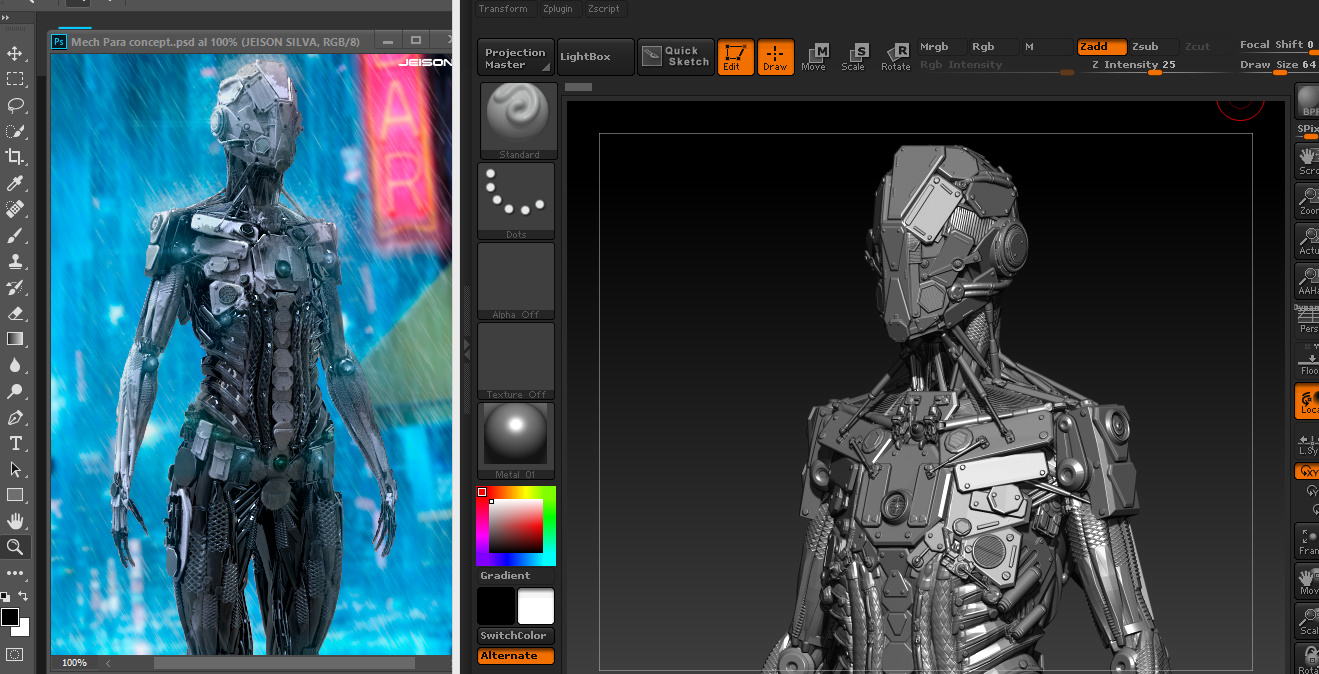Image resolution: width=1319 pixels, height=674 pixels.
Task: Activate the ZBrush Scale mode icon
Action: tap(853, 57)
